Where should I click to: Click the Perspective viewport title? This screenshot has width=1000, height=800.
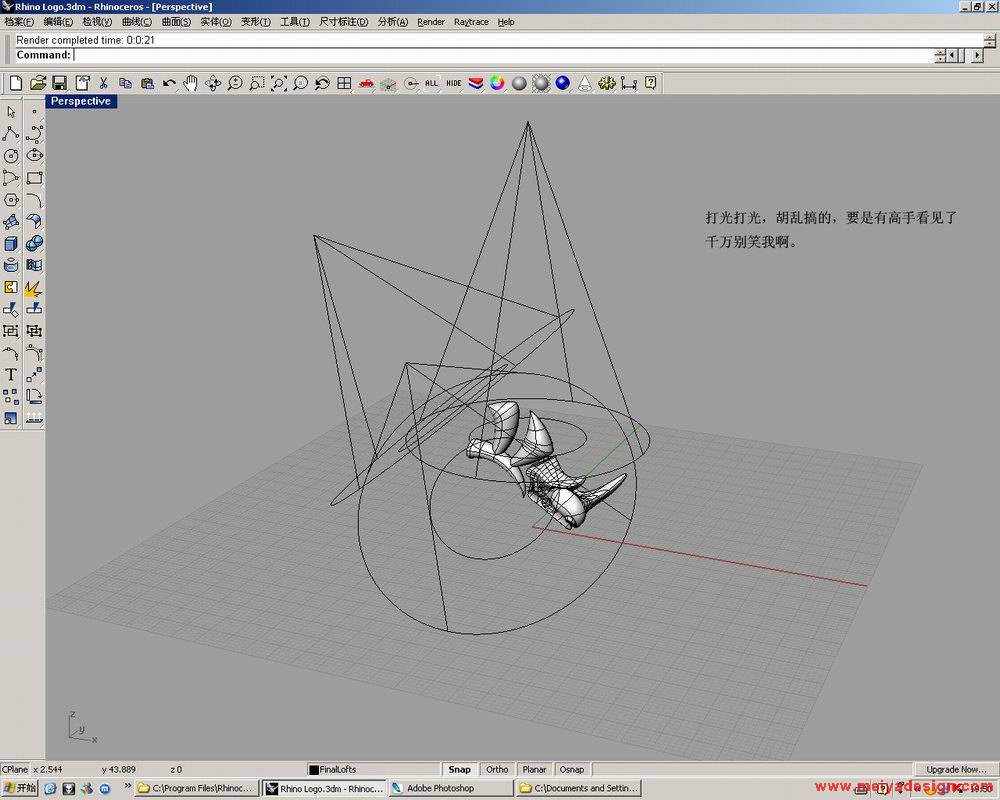tap(80, 101)
